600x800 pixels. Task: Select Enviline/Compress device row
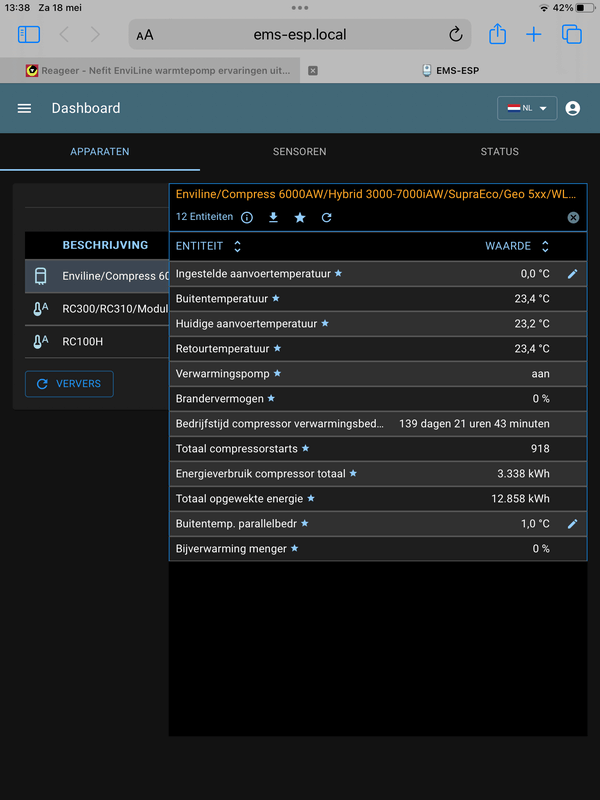click(x=97, y=276)
